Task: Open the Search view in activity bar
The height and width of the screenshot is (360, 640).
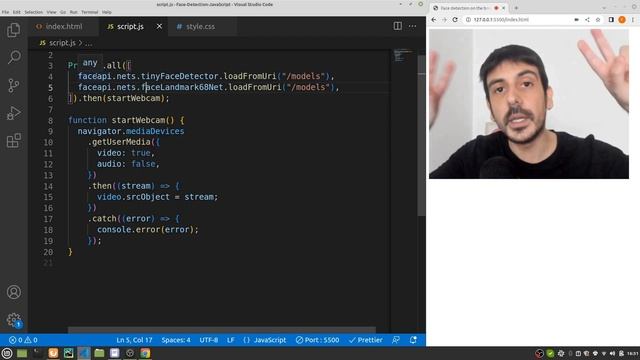Action: click(13, 57)
